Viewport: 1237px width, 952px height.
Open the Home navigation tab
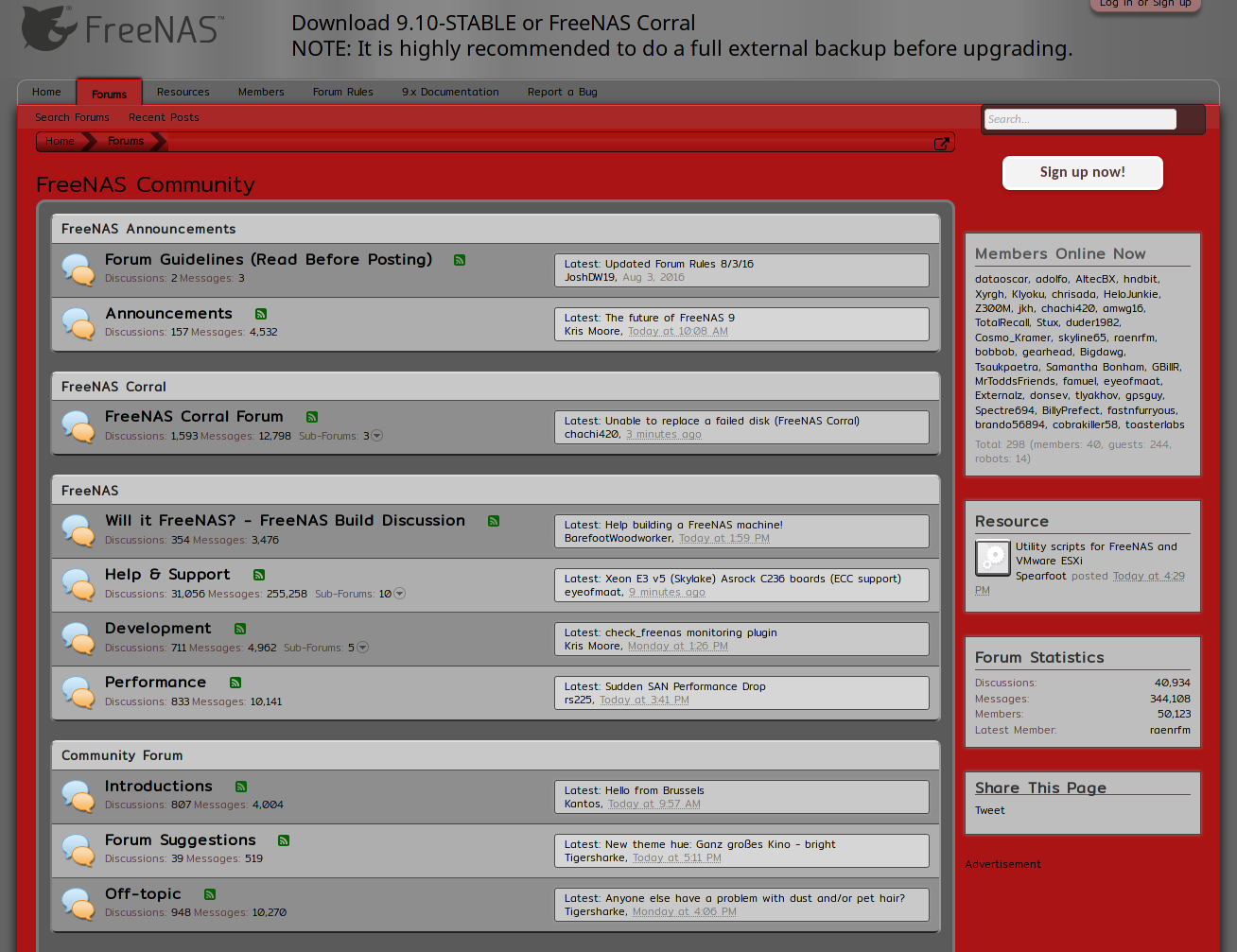click(x=46, y=92)
